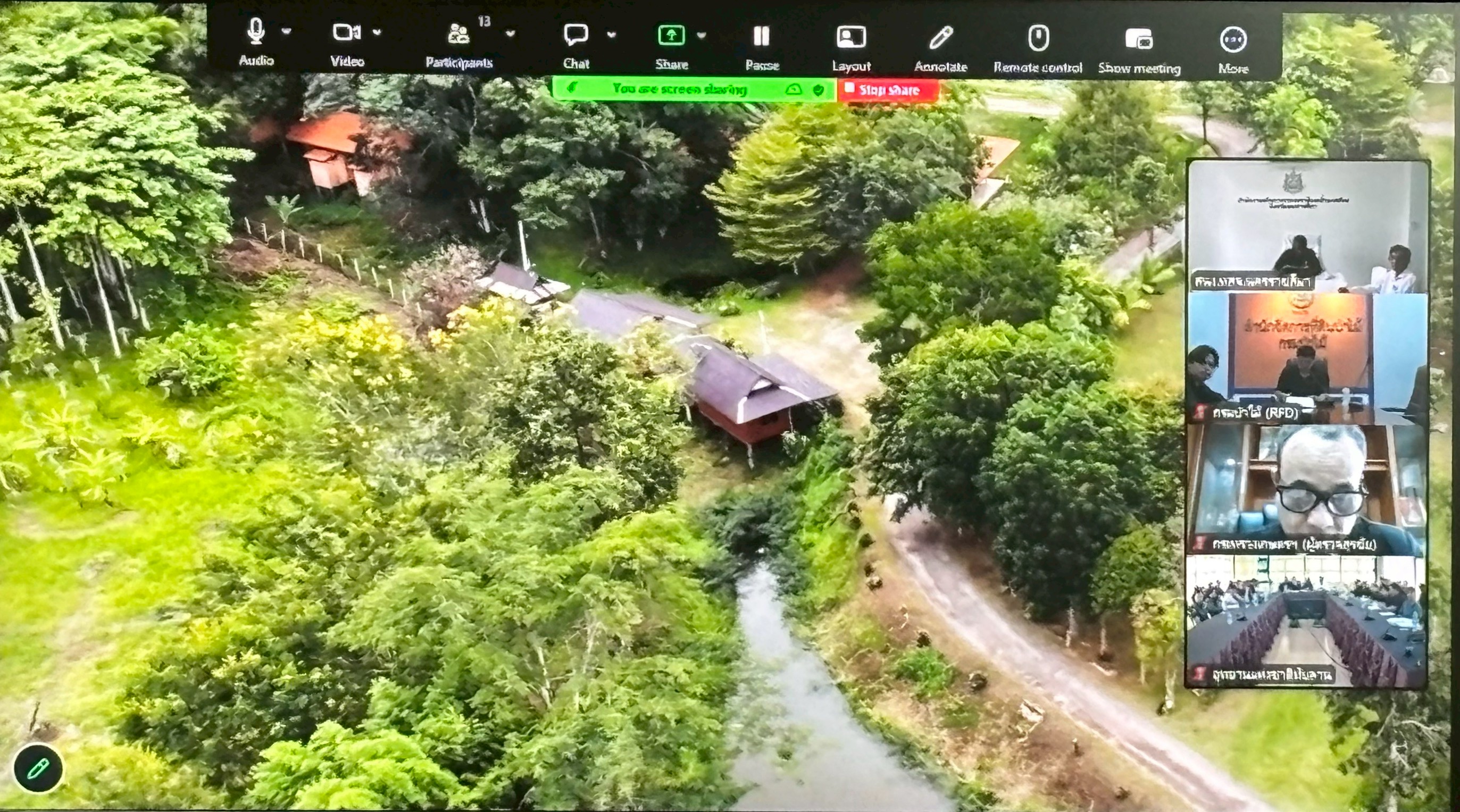The height and width of the screenshot is (812, 1460).
Task: Select the conference room video thumbnail
Action: (1306, 621)
